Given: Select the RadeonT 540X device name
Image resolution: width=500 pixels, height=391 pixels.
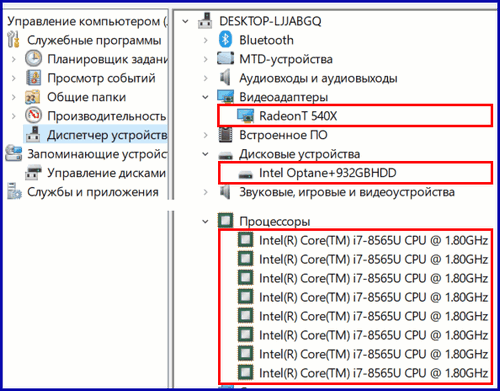Looking at the screenshot, I should [298, 116].
